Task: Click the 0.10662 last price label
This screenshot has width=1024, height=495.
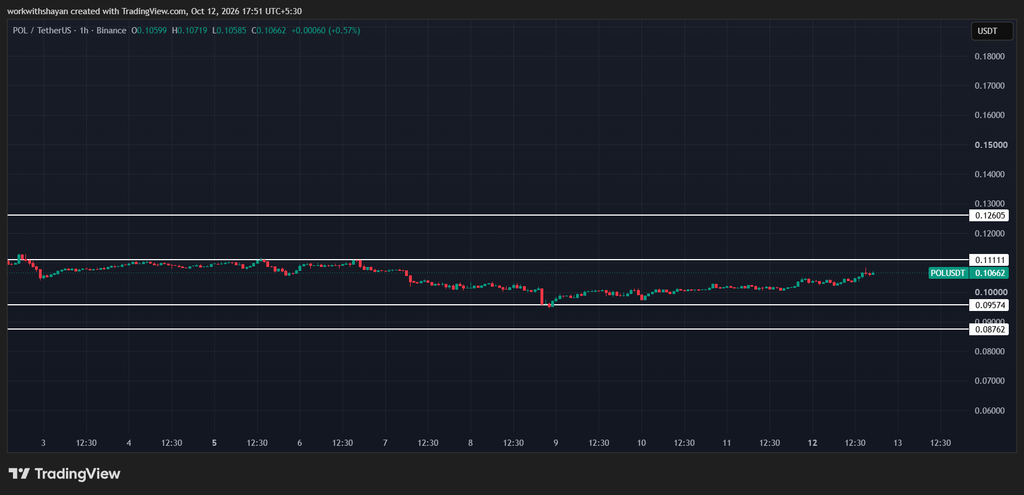Action: [x=990, y=273]
